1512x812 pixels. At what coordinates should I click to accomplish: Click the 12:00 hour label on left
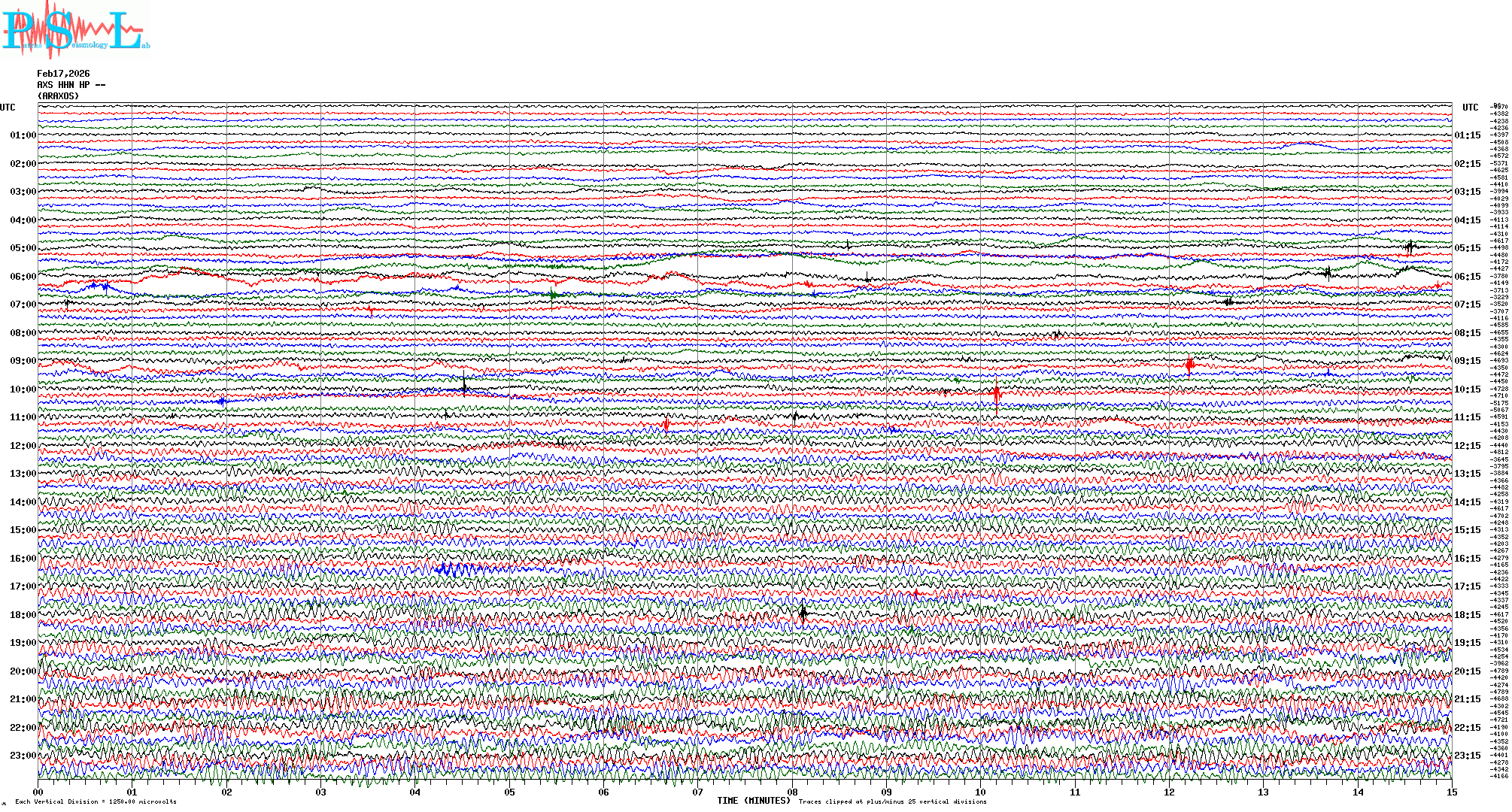pyautogui.click(x=23, y=446)
